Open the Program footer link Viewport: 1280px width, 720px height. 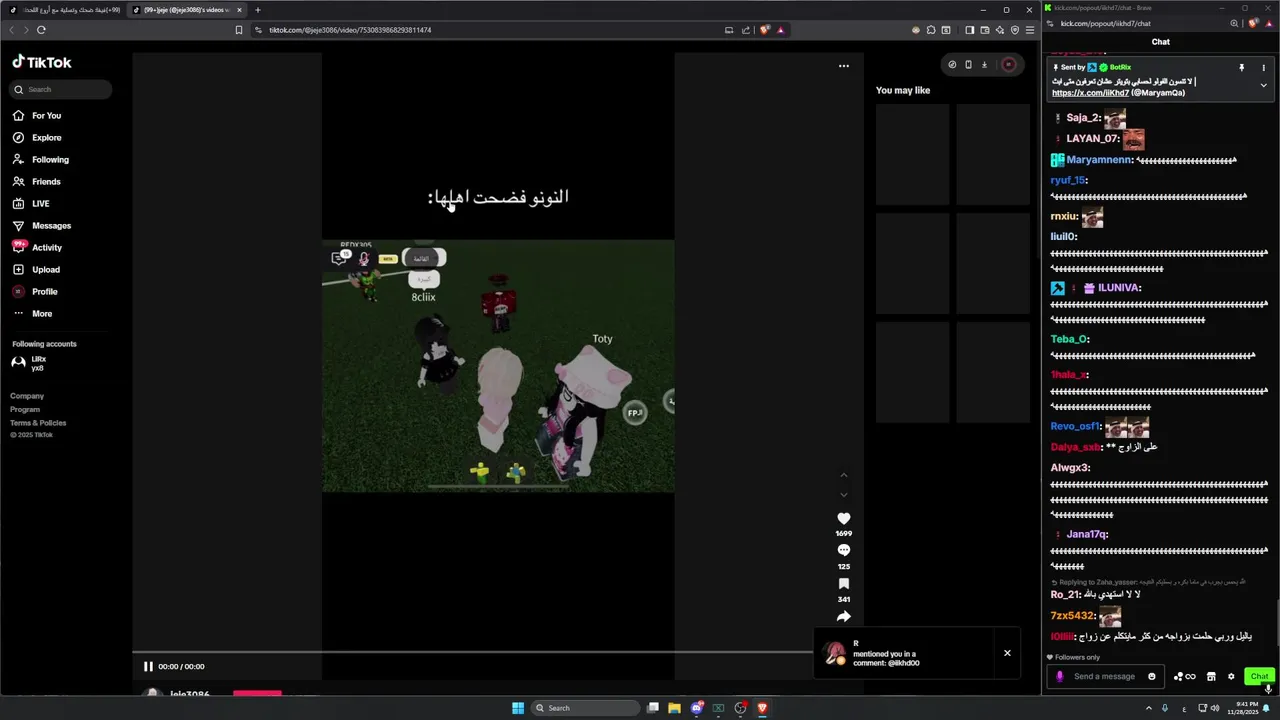25,409
